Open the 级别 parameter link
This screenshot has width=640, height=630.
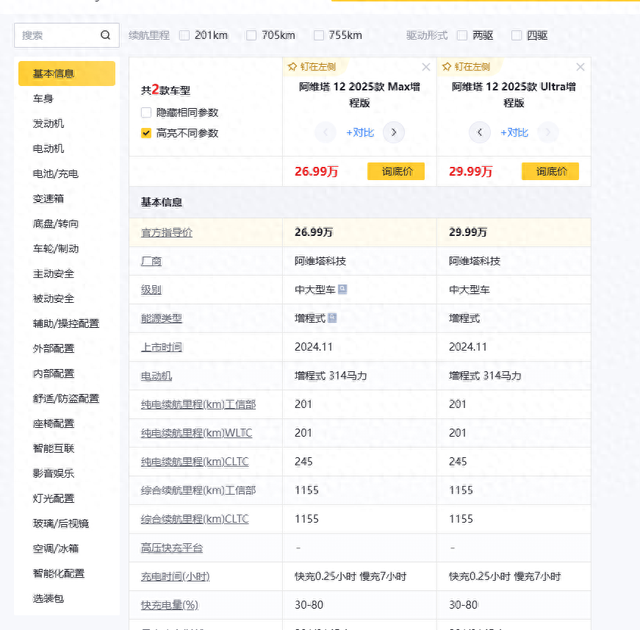click(151, 290)
